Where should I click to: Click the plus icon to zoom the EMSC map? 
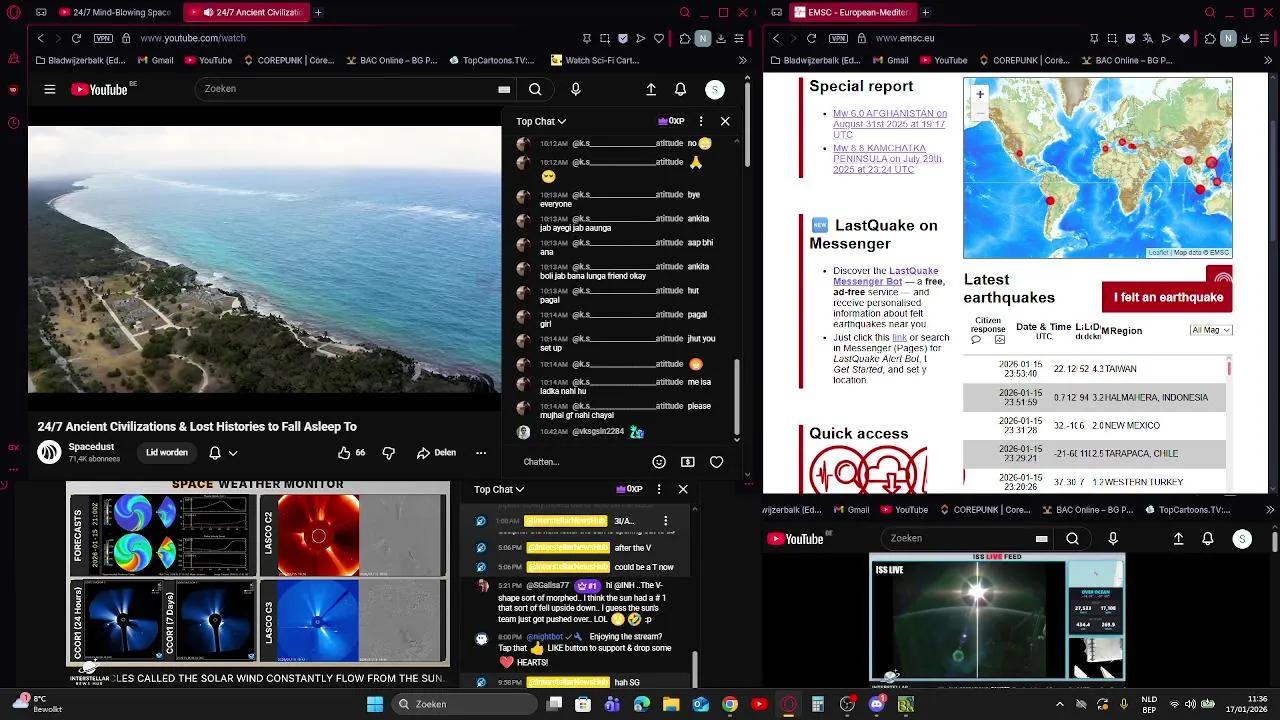(x=979, y=93)
